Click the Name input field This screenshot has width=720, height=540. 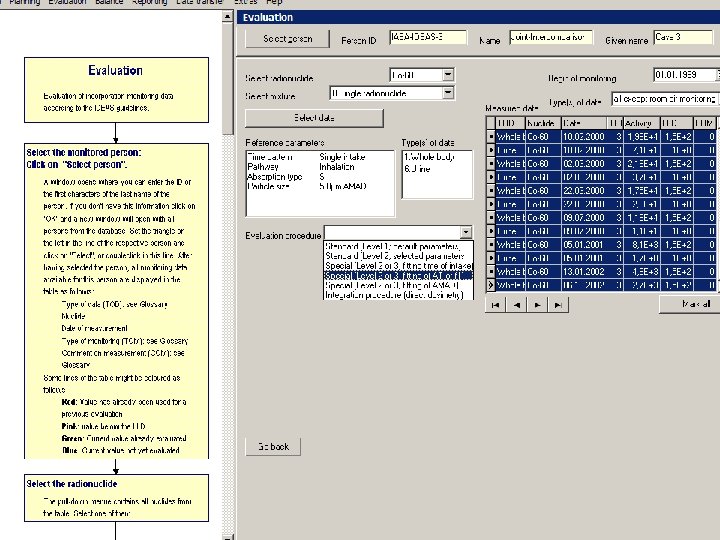[x=551, y=37]
